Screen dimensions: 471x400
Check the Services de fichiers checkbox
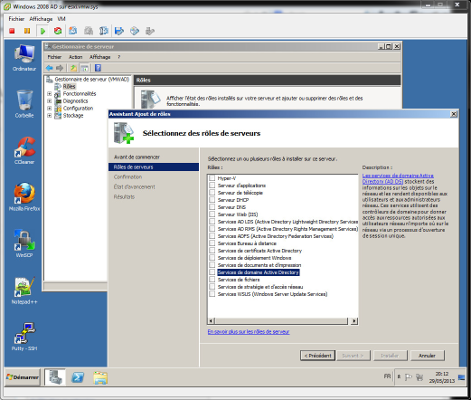pos(212,279)
